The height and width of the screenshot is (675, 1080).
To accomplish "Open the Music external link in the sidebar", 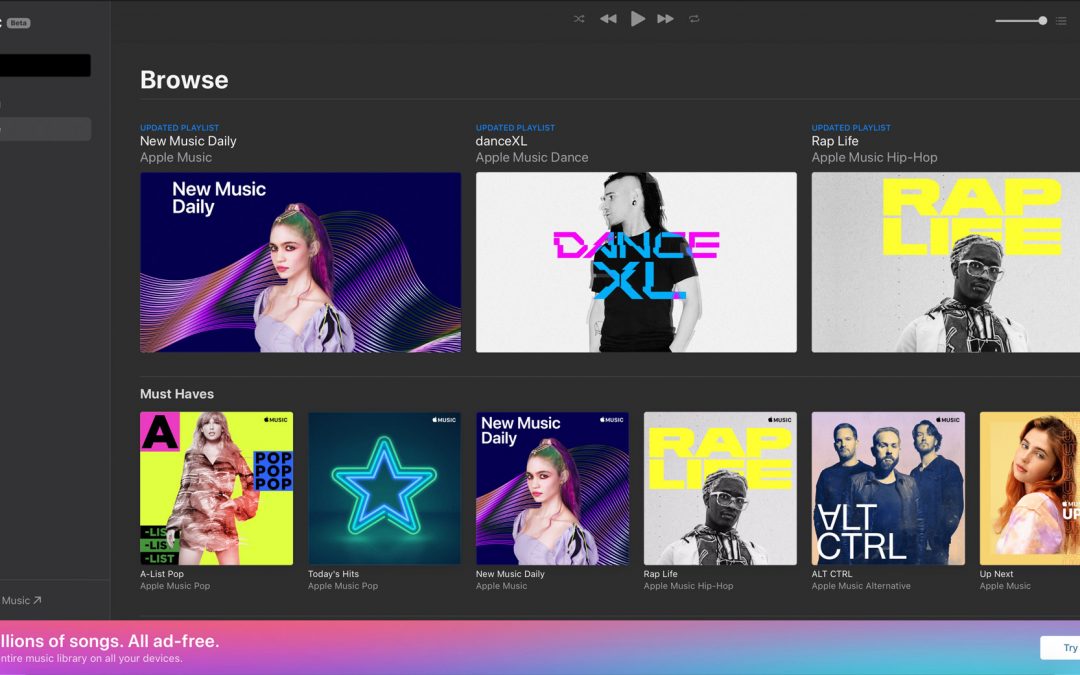I will tap(22, 600).
